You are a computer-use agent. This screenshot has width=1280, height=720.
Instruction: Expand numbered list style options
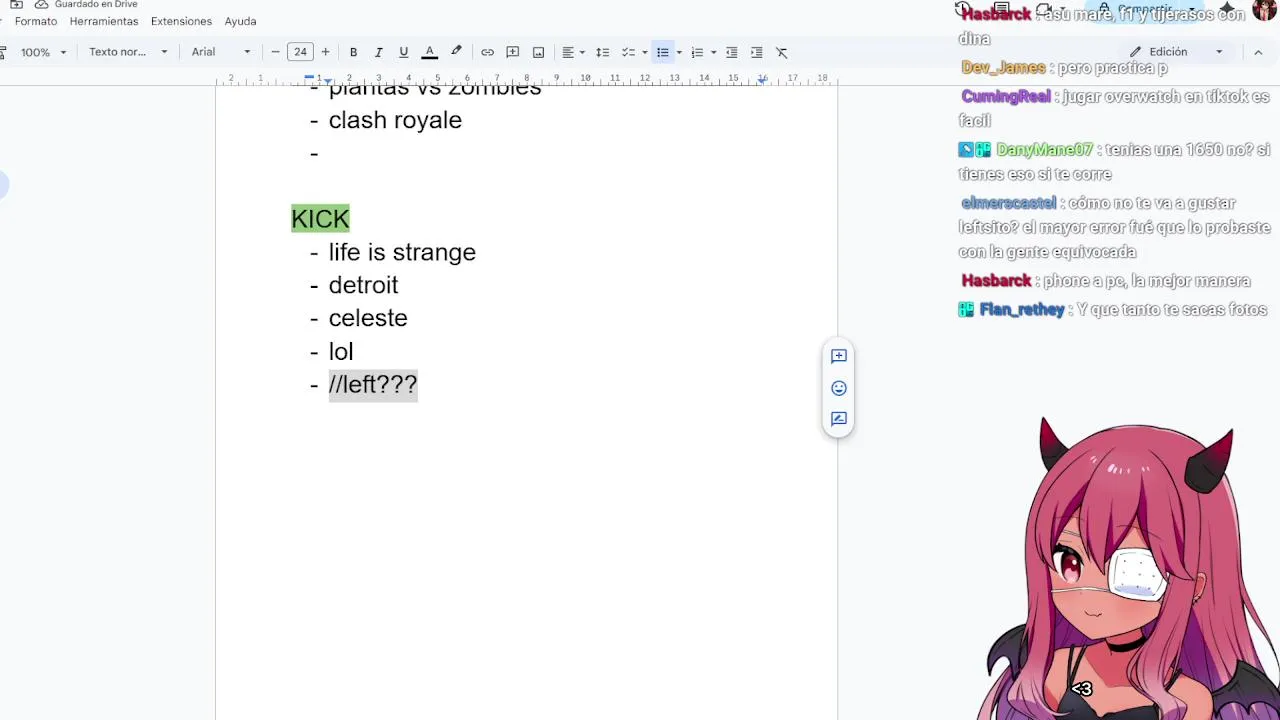point(713,52)
